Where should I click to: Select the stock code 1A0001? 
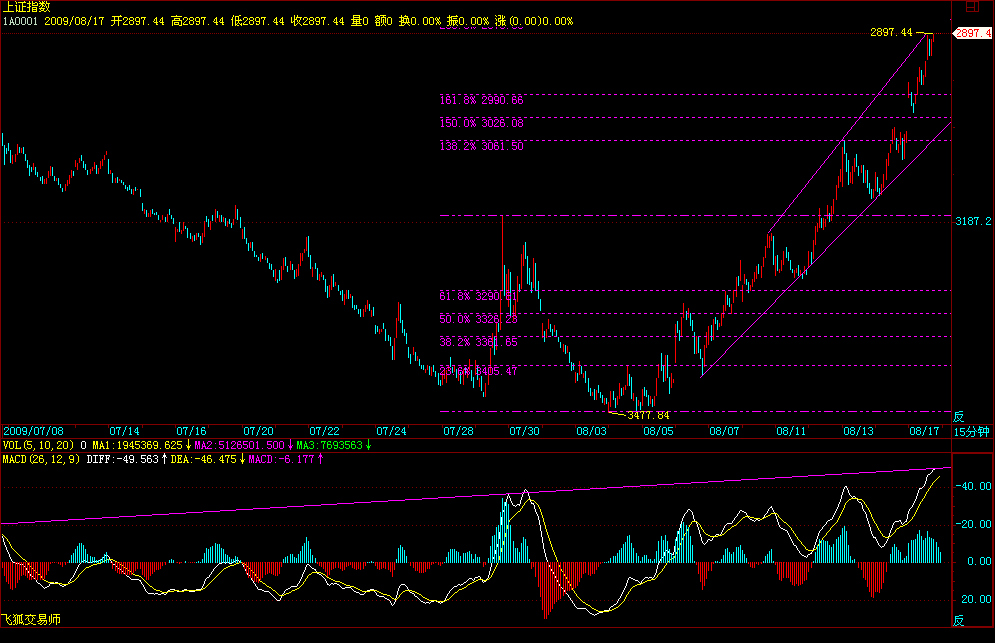click(x=20, y=21)
